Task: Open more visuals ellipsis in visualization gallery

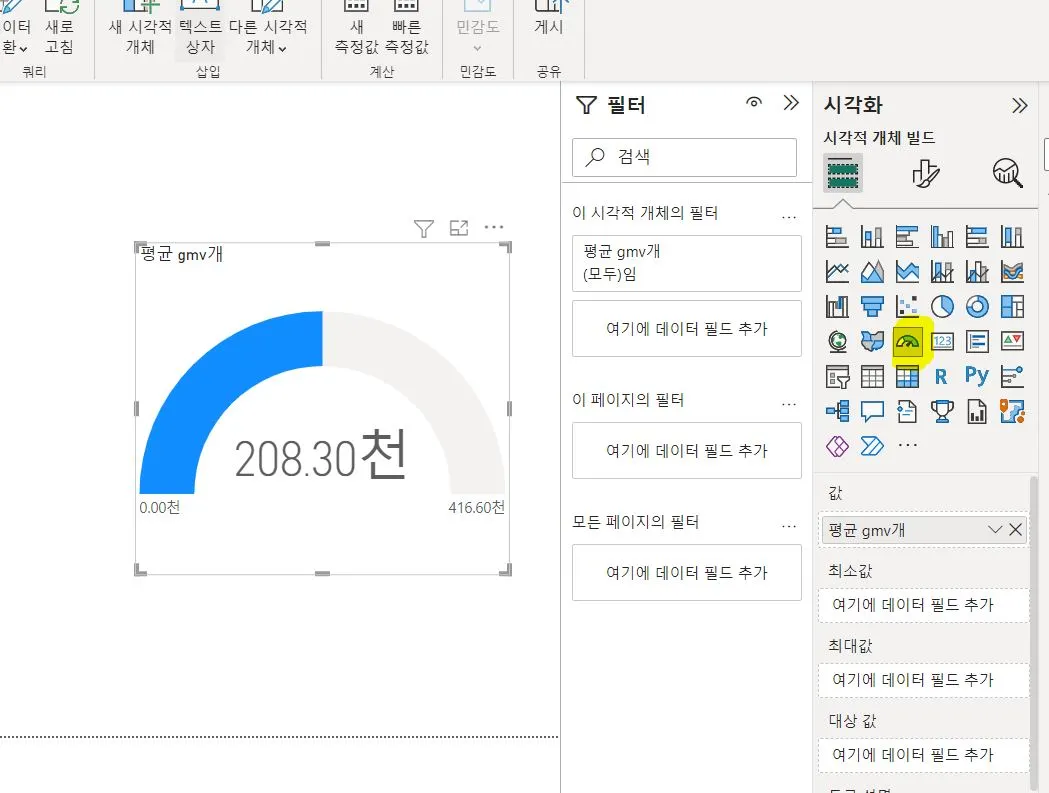Action: point(907,445)
